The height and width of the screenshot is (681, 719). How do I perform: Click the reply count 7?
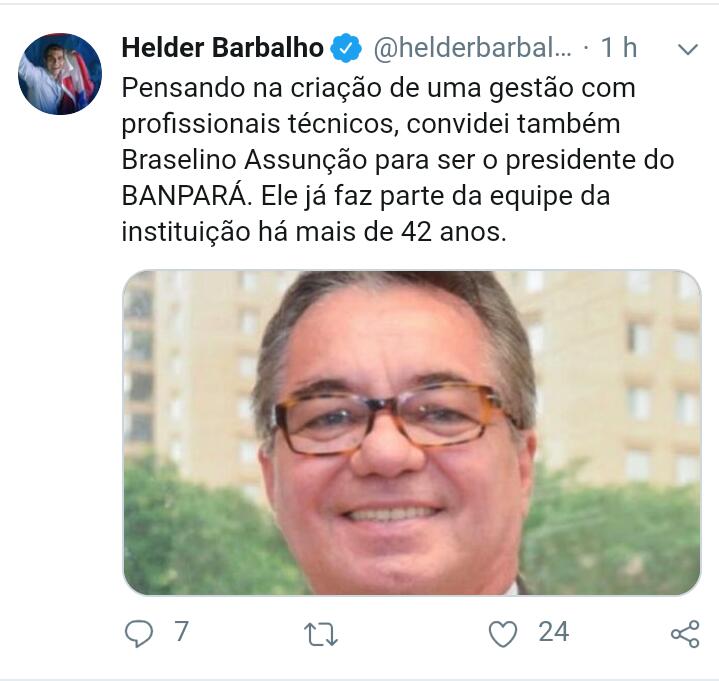(182, 631)
